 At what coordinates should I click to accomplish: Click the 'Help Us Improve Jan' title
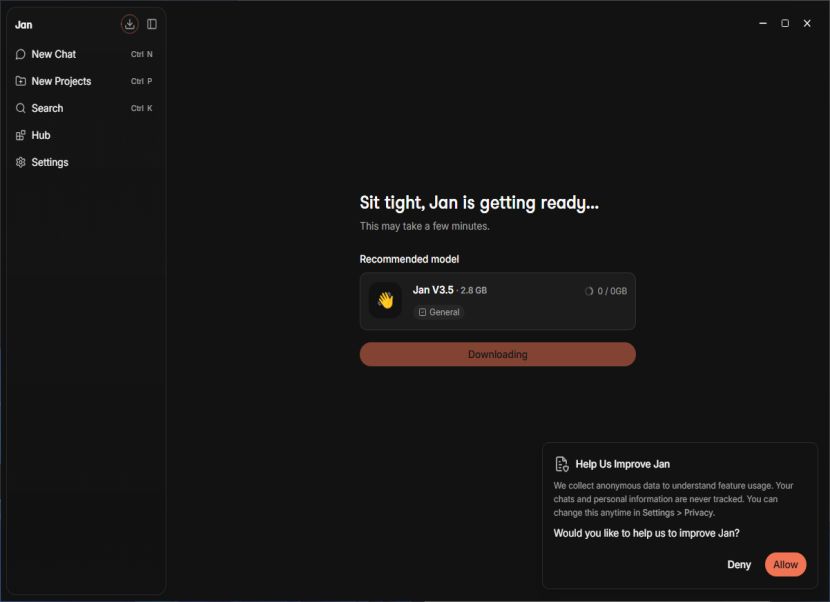click(622, 464)
